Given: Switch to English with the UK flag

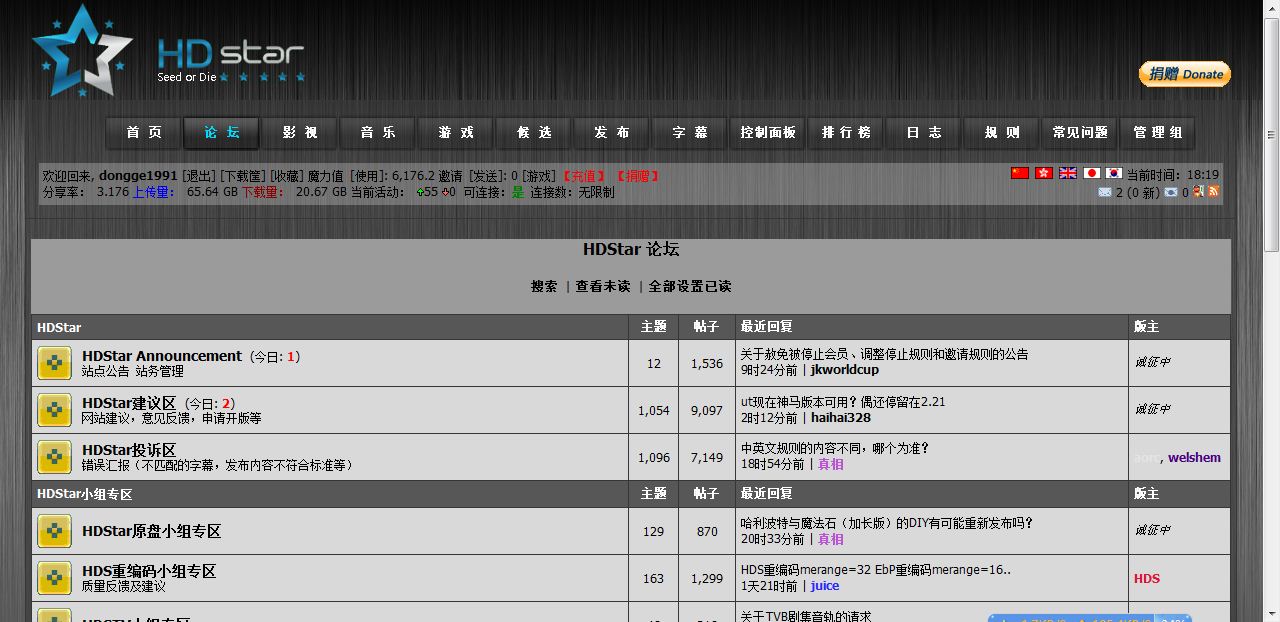Looking at the screenshot, I should click(1068, 173).
